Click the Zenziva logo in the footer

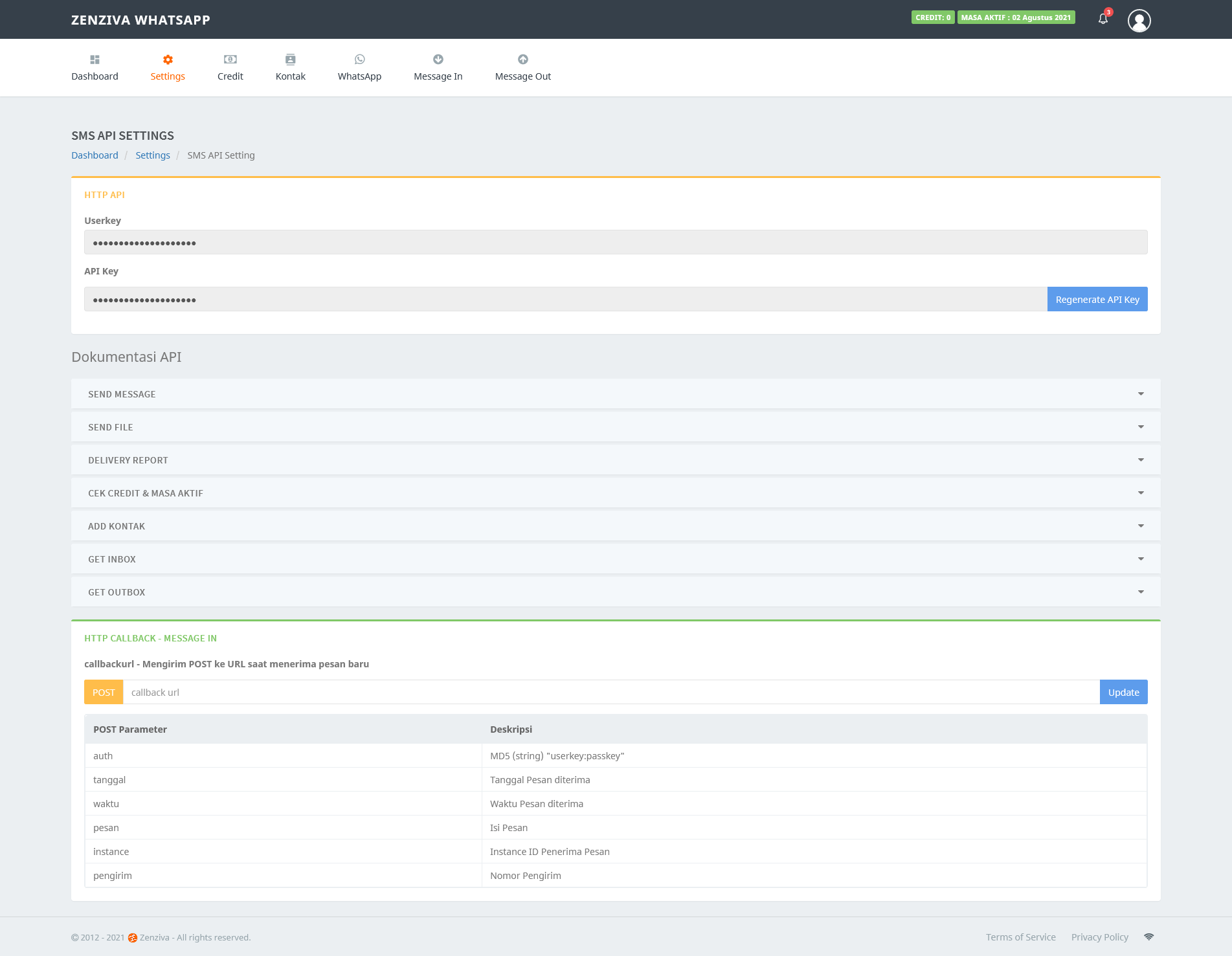[133, 938]
